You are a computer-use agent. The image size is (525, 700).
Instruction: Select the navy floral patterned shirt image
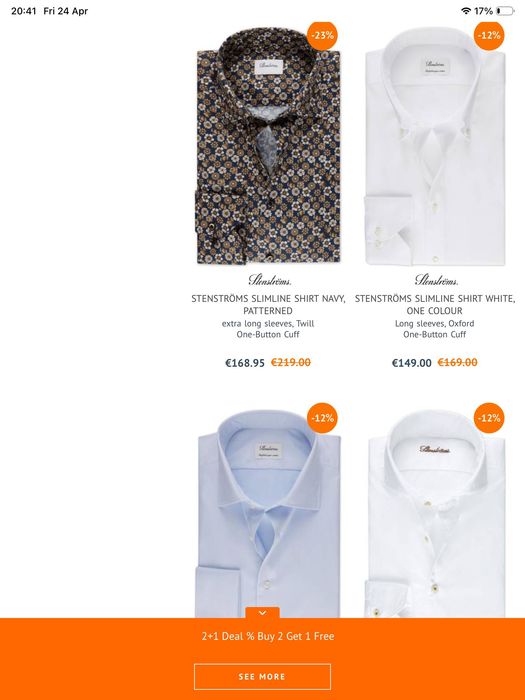tap(268, 146)
